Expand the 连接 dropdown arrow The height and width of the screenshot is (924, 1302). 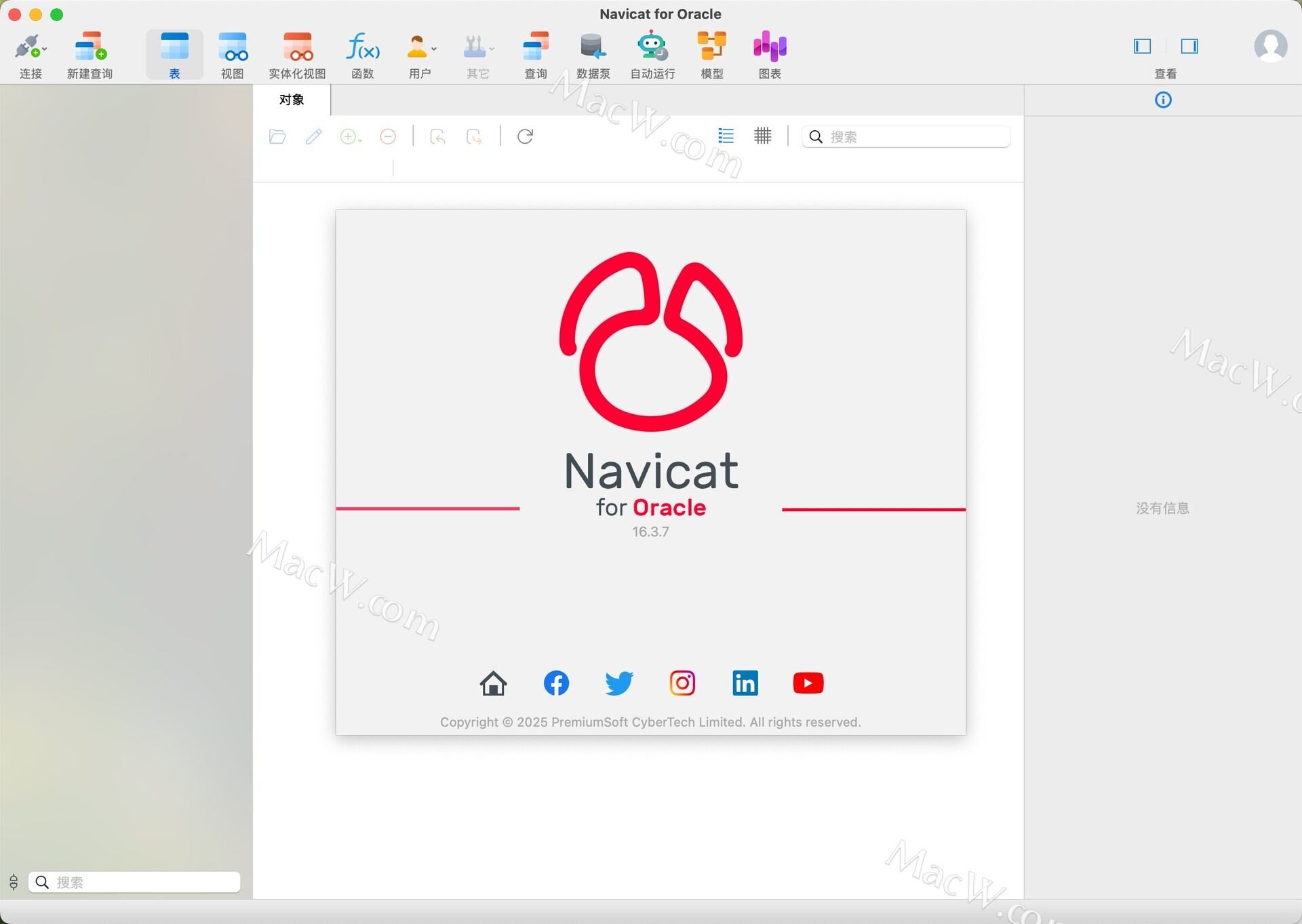45,49
